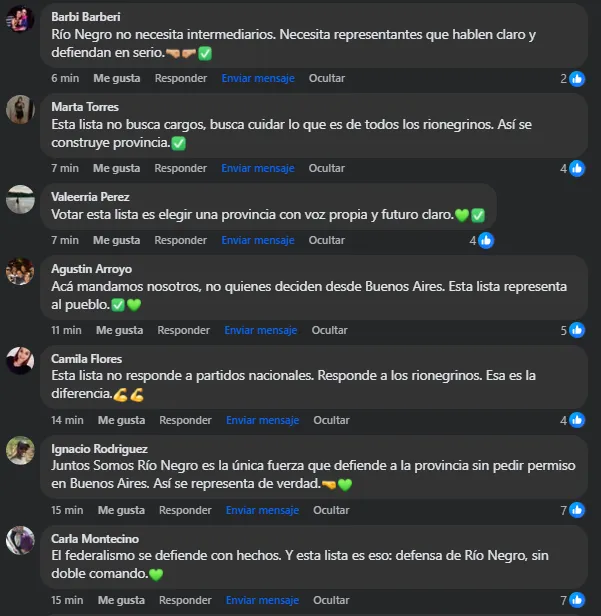Reply to Marta Torres's comment

[x=180, y=168]
